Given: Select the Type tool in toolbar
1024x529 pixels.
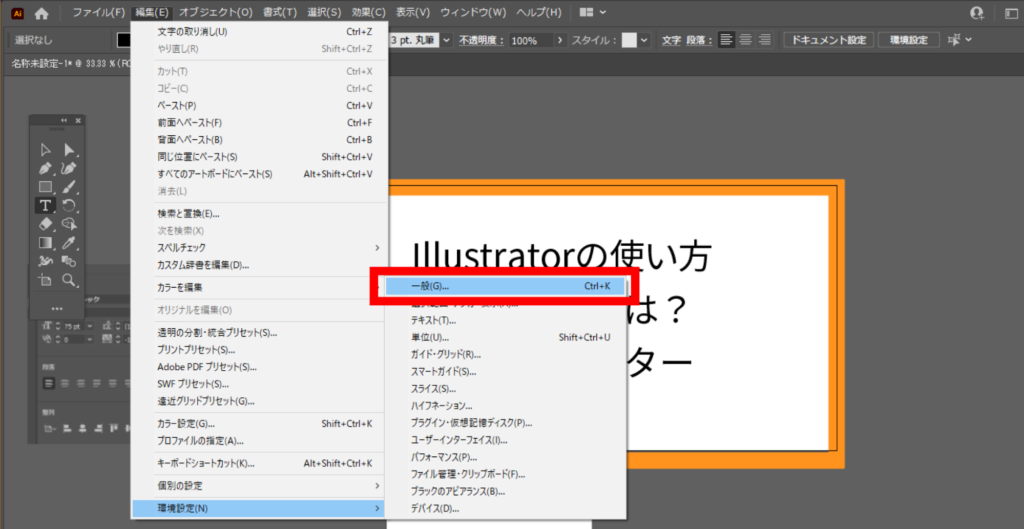Looking at the screenshot, I should pyautogui.click(x=45, y=205).
